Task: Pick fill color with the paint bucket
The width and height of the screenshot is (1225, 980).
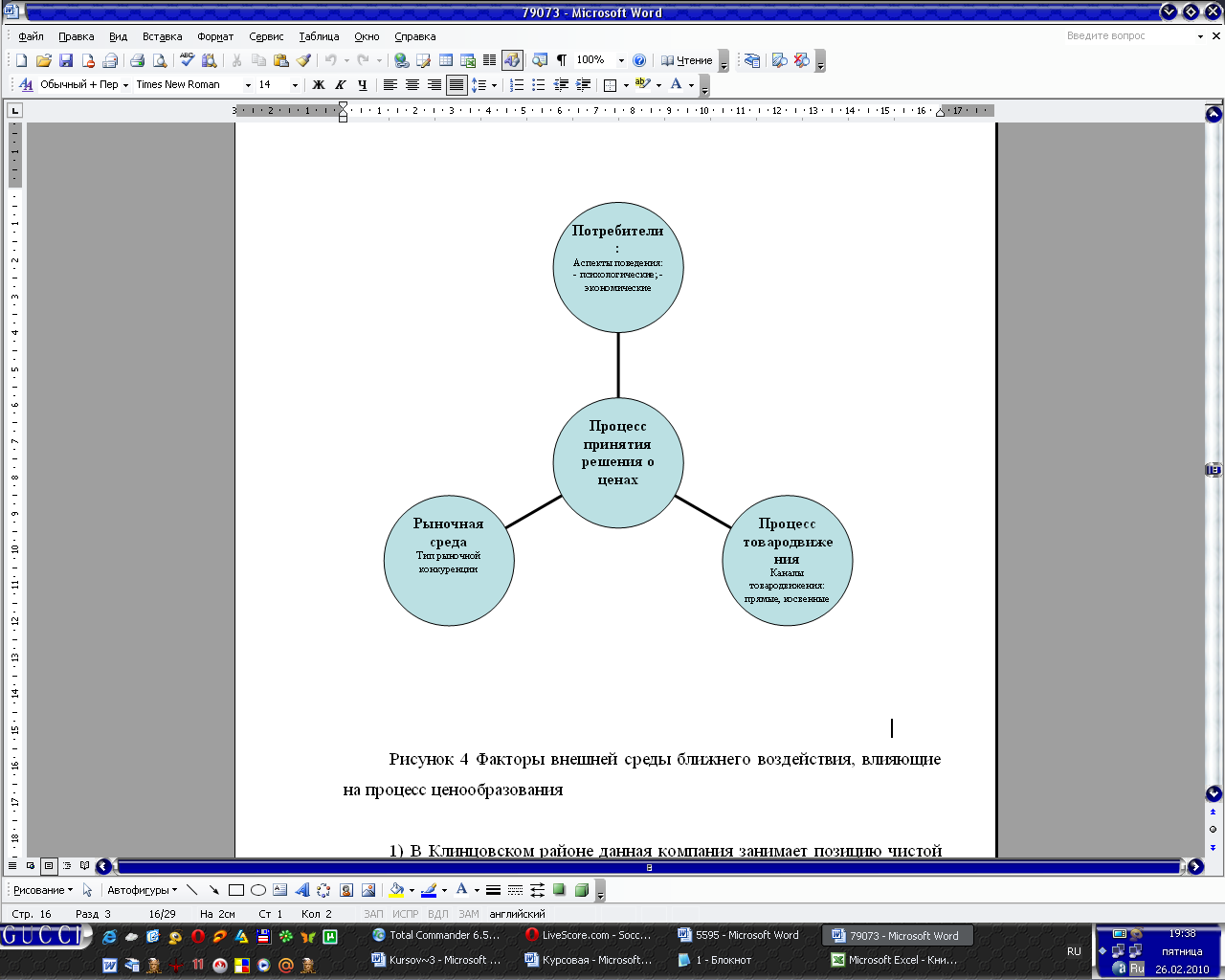Action: pos(396,890)
